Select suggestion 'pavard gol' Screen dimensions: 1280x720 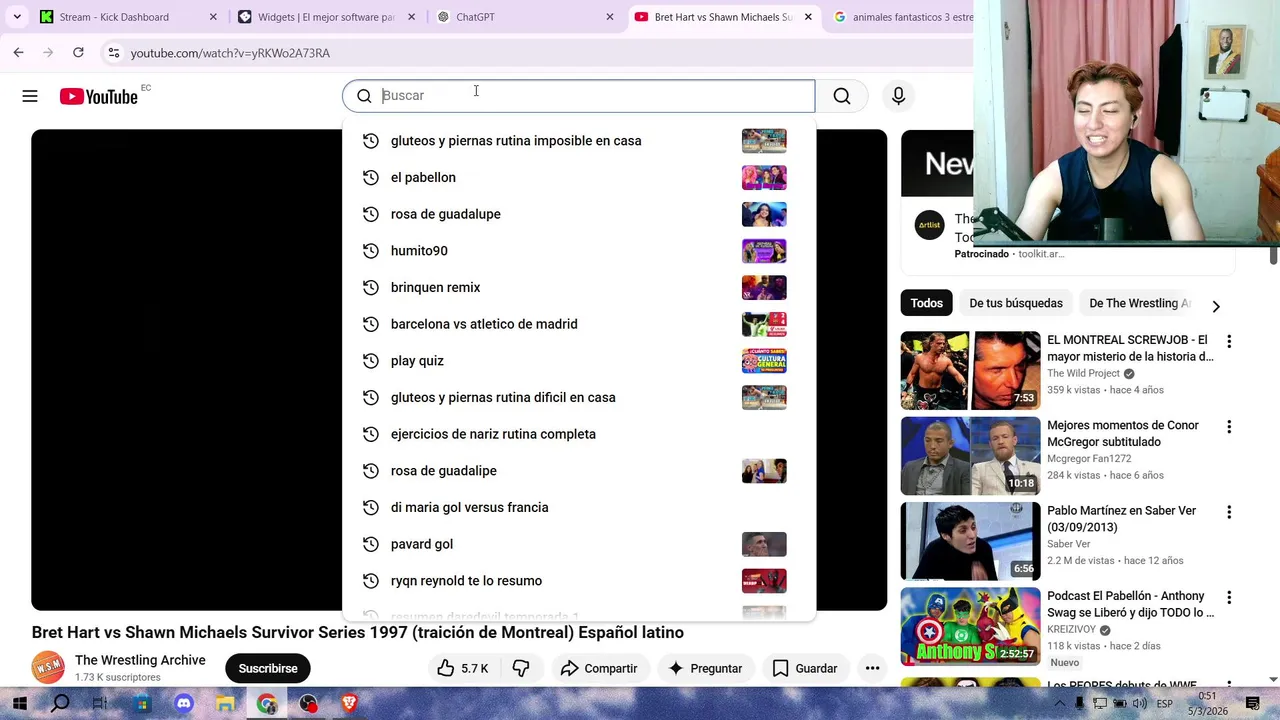point(579,544)
